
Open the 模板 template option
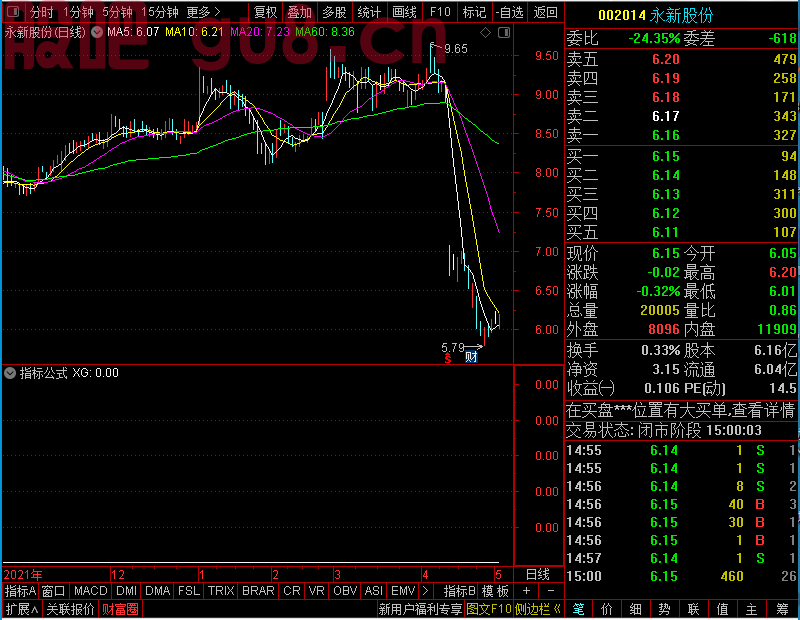tap(495, 591)
